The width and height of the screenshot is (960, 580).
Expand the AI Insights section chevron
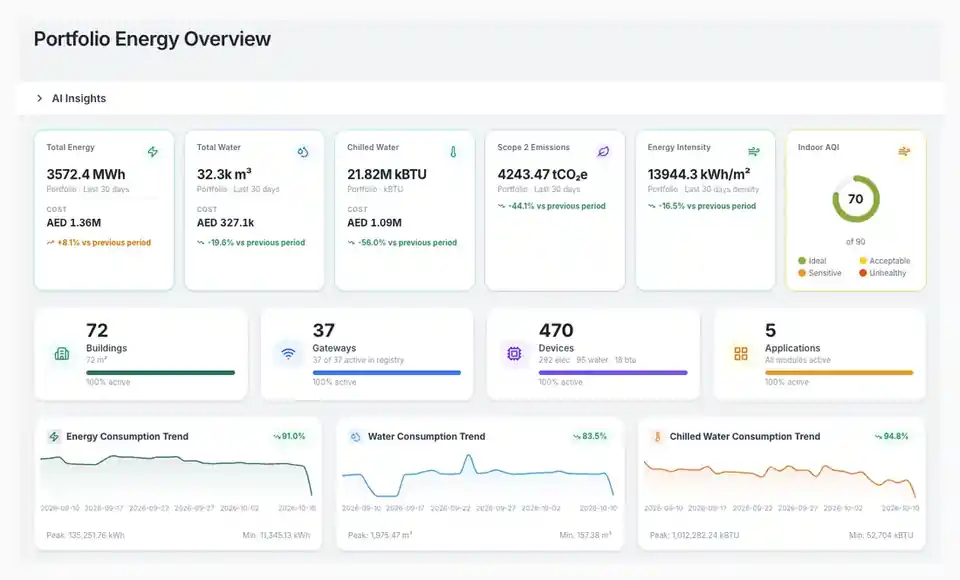click(39, 98)
